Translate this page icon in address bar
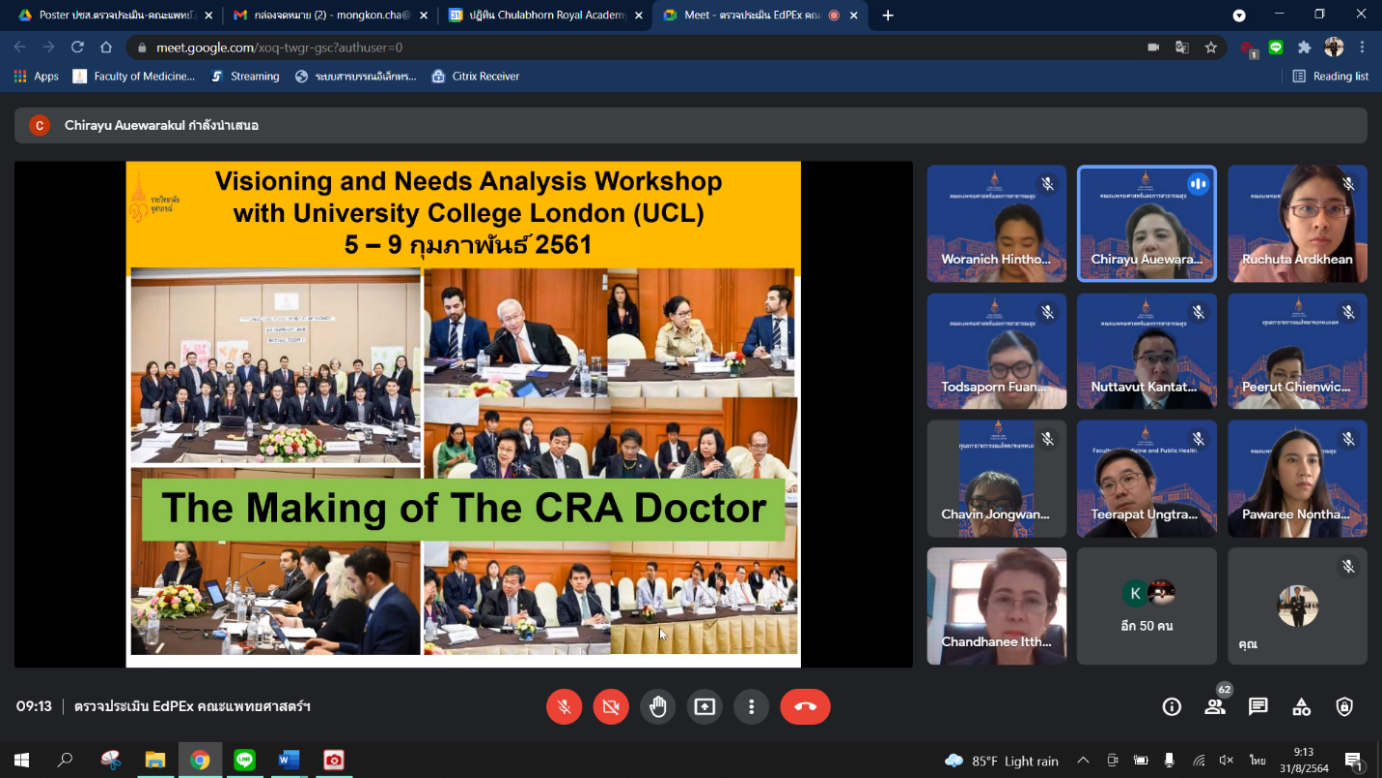This screenshot has width=1382, height=778. coord(1182,47)
